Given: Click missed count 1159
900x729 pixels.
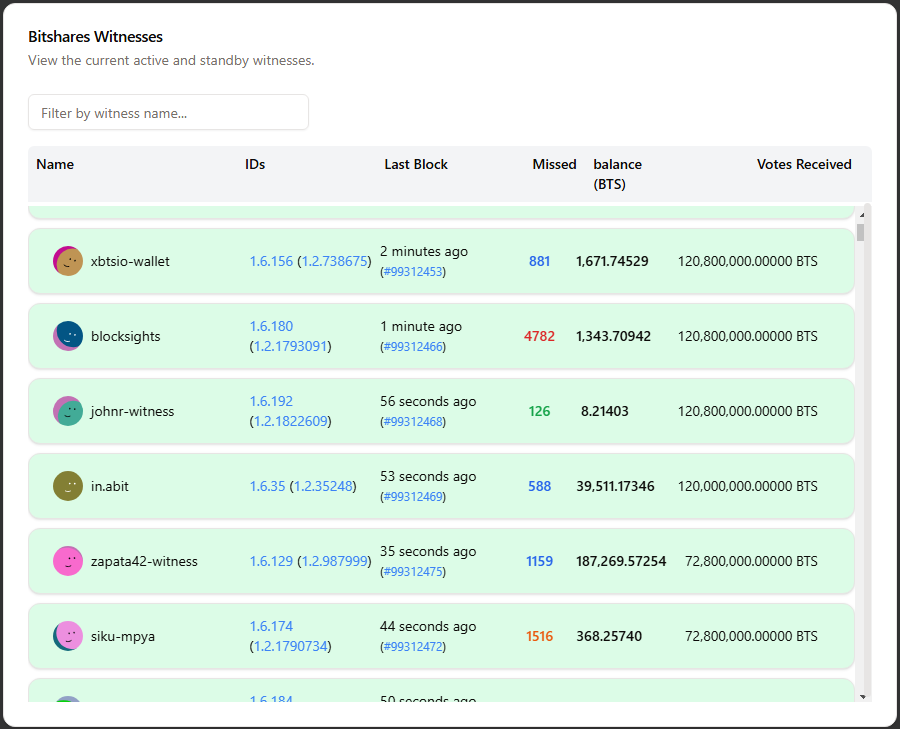Looking at the screenshot, I should tap(539, 561).
